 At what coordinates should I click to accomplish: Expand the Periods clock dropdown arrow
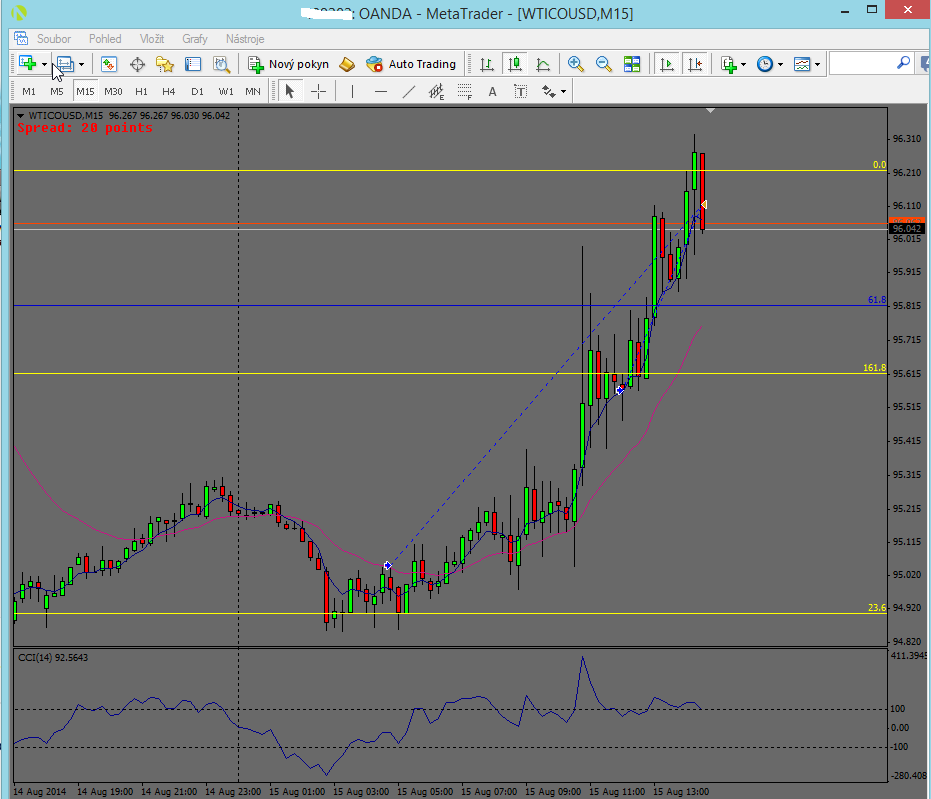click(x=780, y=64)
